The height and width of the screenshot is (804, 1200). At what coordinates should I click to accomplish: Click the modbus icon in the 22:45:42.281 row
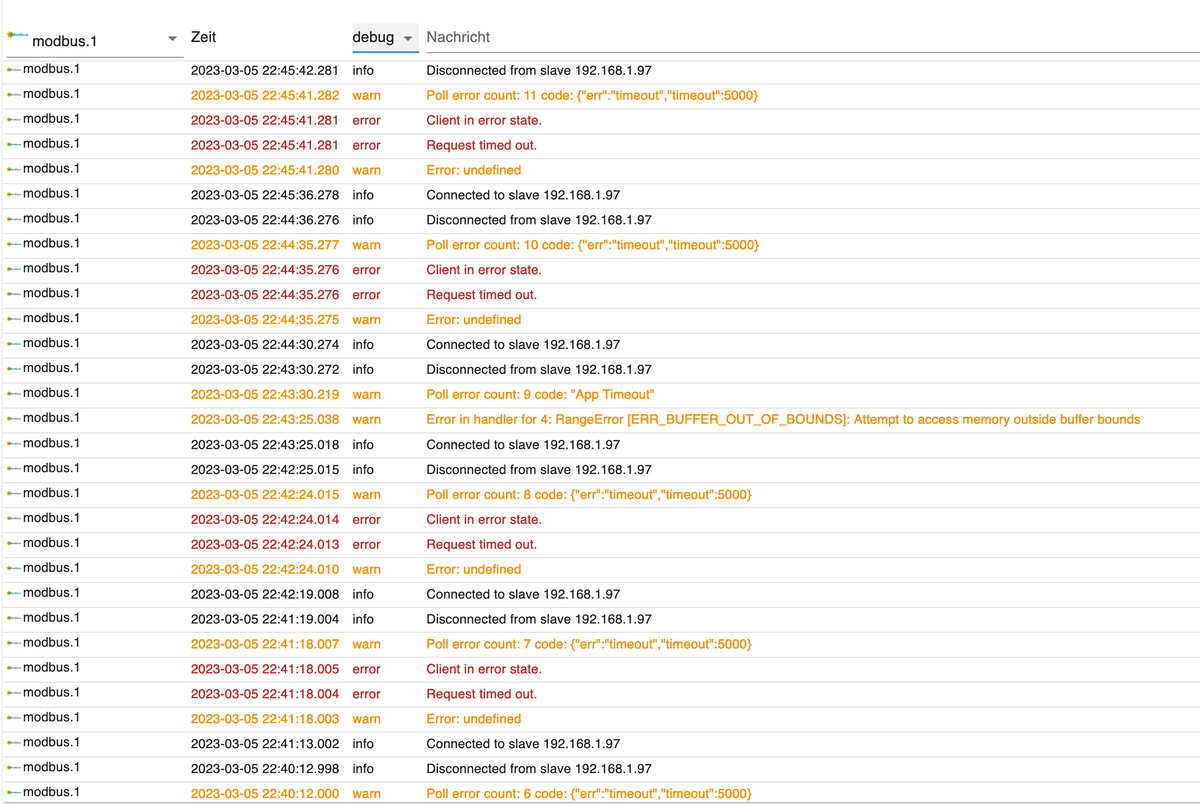[x=14, y=70]
